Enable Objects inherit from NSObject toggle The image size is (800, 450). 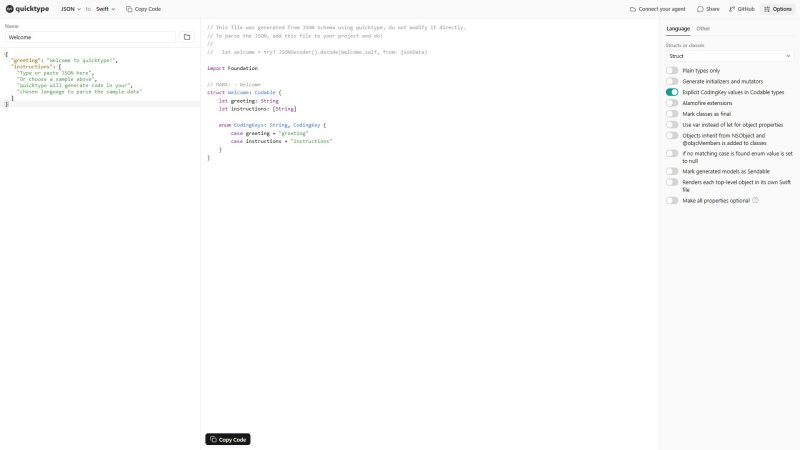point(672,136)
